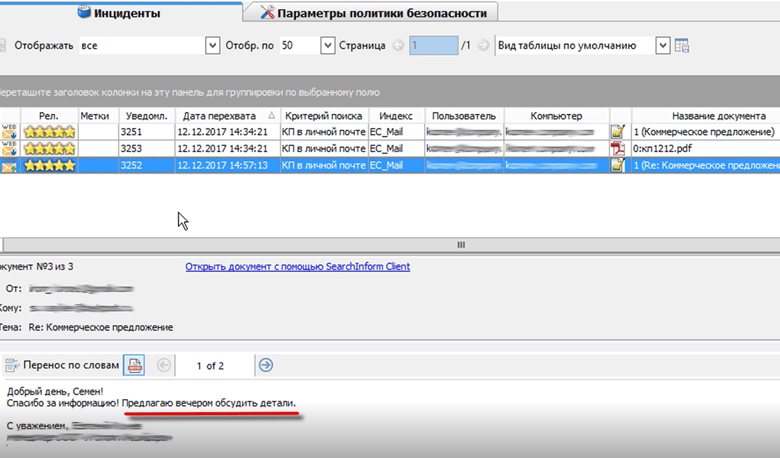This screenshot has height=458, width=780.
Task: Open Вид таблицы по умолчанию dropdown
Action: point(663,46)
